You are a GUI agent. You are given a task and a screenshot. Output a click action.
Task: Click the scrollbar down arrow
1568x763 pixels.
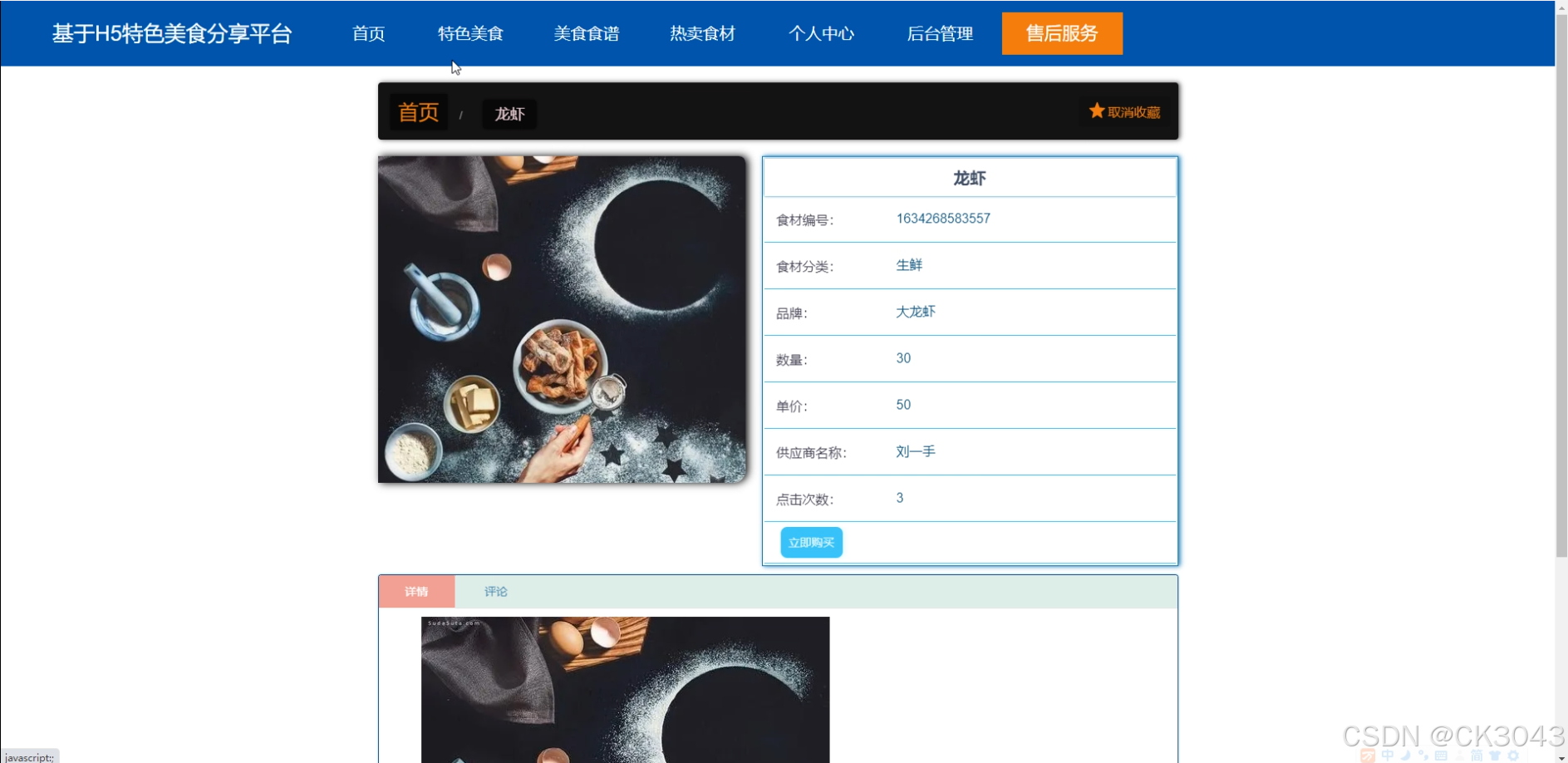point(1561,757)
